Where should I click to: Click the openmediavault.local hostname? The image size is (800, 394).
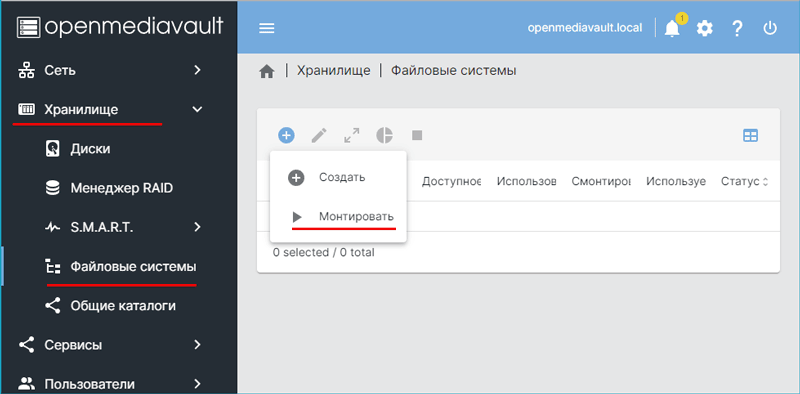point(585,28)
